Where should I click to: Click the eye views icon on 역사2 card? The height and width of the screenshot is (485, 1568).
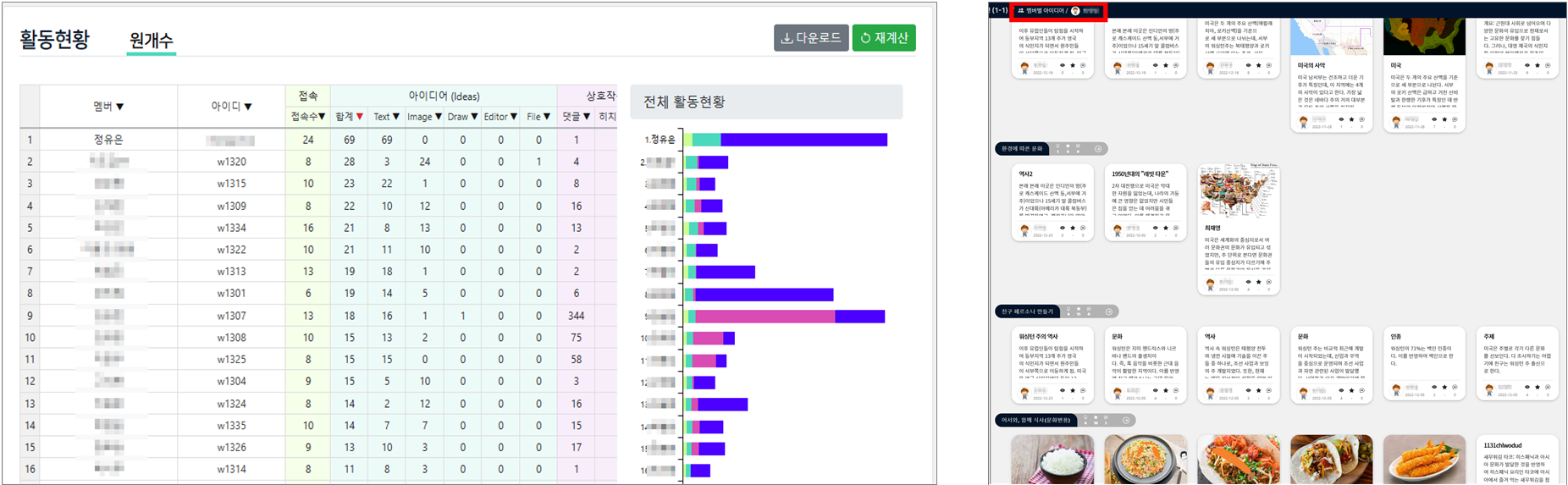(1063, 228)
